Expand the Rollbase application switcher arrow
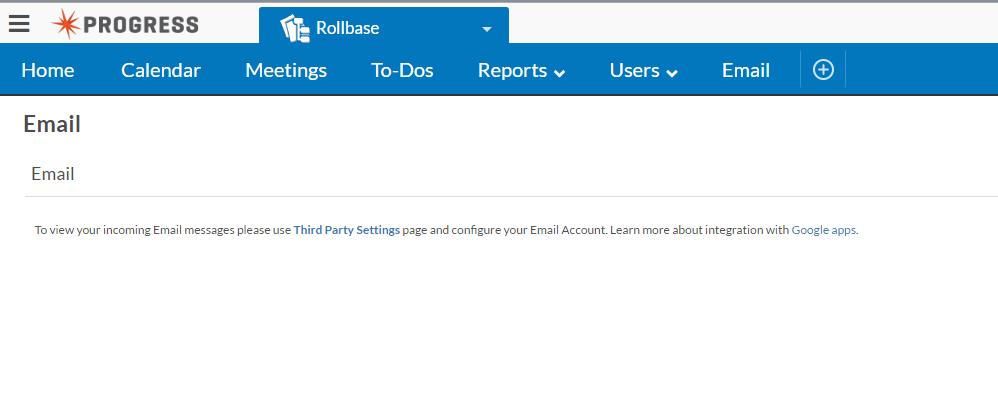Viewport: 998px width, 404px height. click(487, 29)
